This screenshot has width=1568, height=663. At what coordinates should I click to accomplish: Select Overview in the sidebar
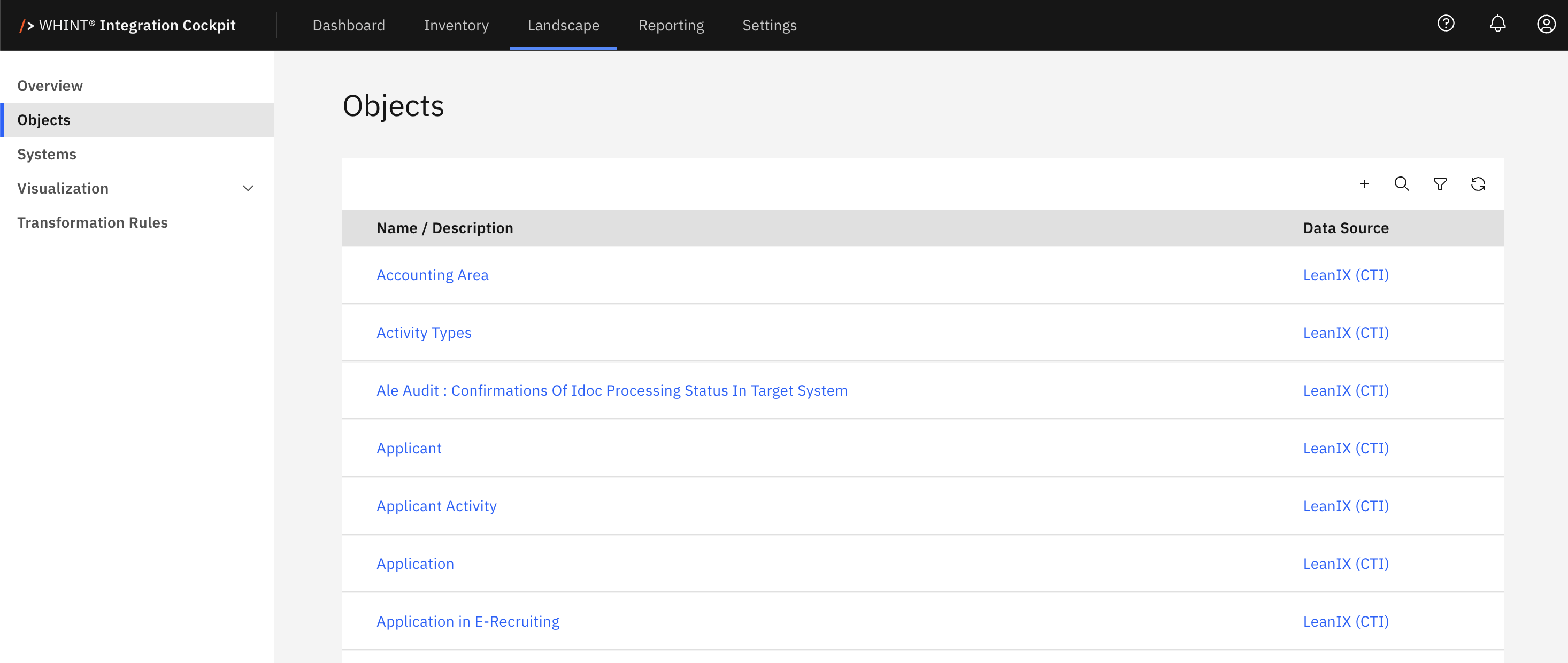50,86
